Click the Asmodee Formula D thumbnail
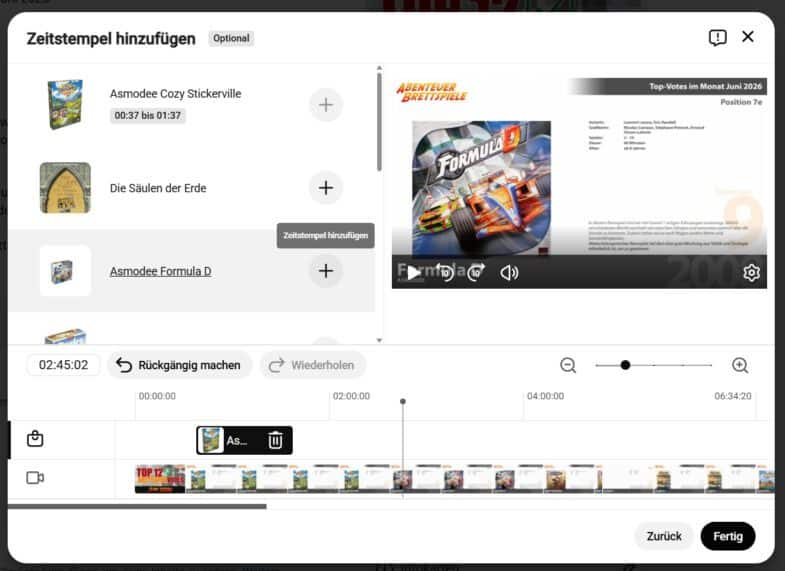The image size is (785, 571). click(x=65, y=271)
